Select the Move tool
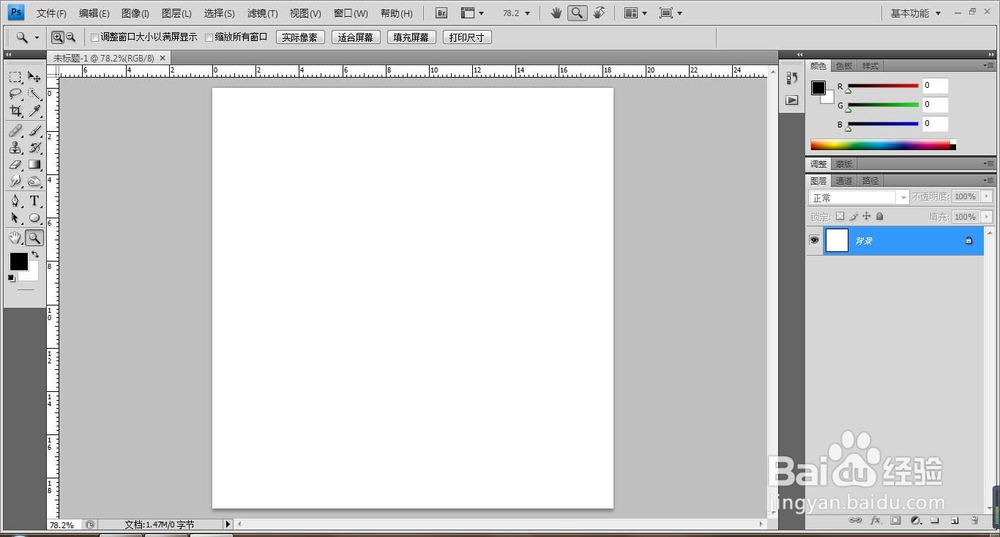The width and height of the screenshot is (1000, 537). pyautogui.click(x=34, y=77)
